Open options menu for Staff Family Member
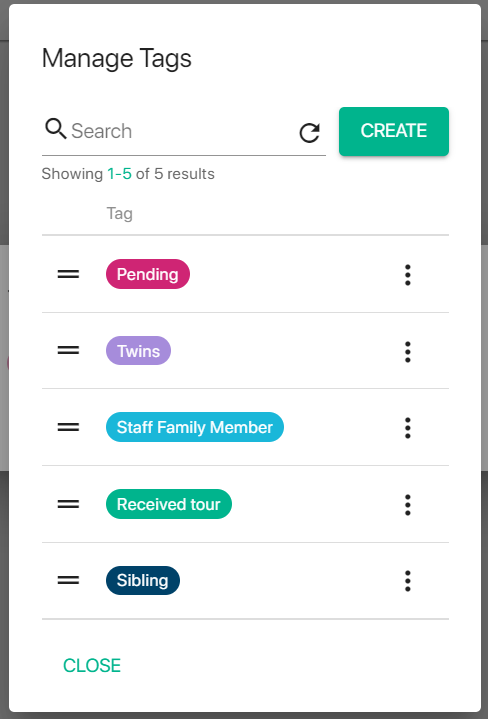This screenshot has width=488, height=719. pos(408,428)
